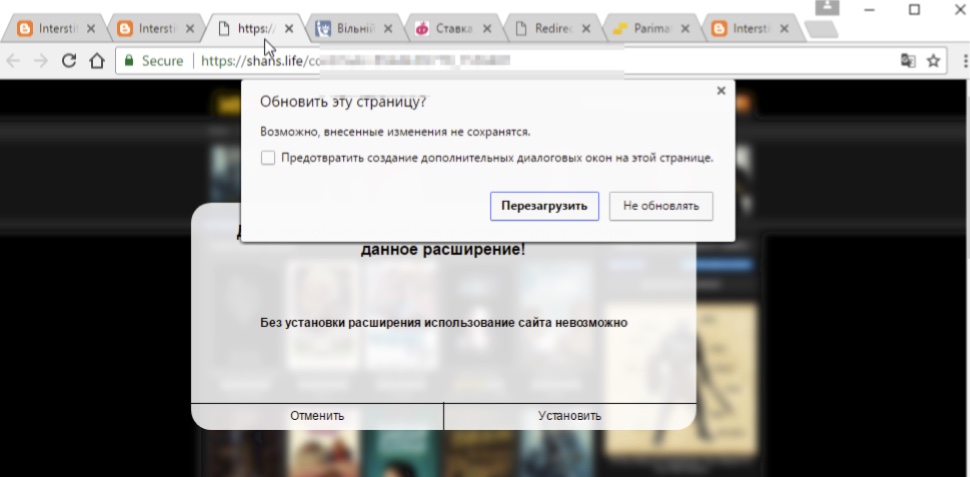Click the address bar URL field

pyautogui.click(x=500, y=61)
